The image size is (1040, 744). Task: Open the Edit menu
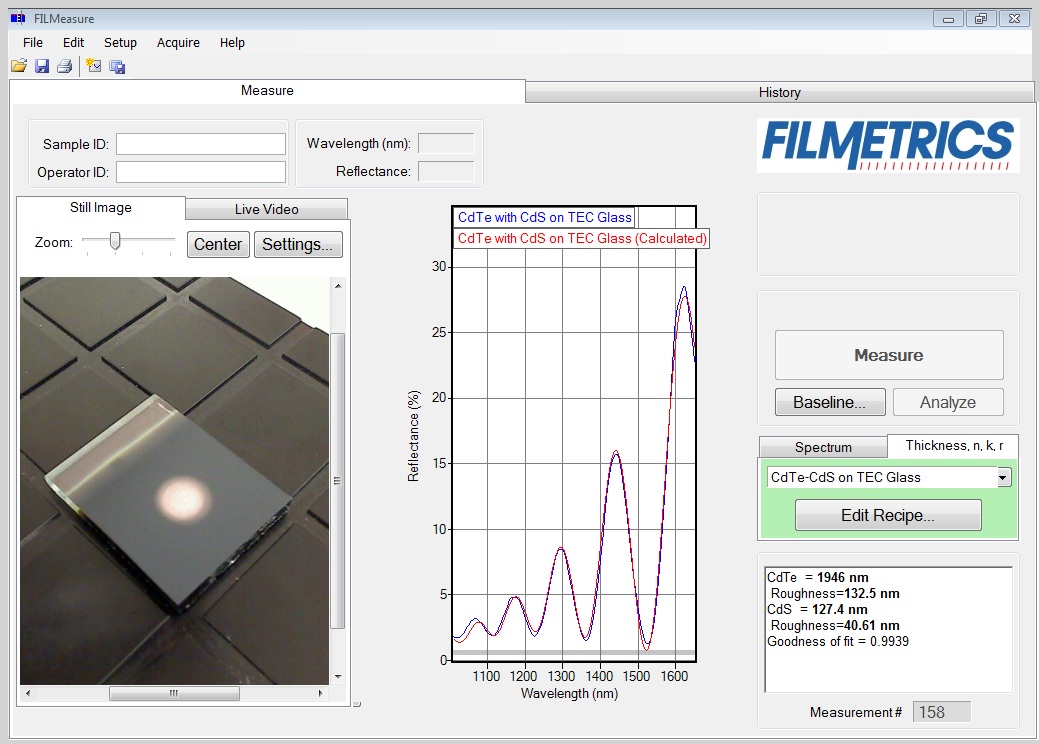point(73,42)
